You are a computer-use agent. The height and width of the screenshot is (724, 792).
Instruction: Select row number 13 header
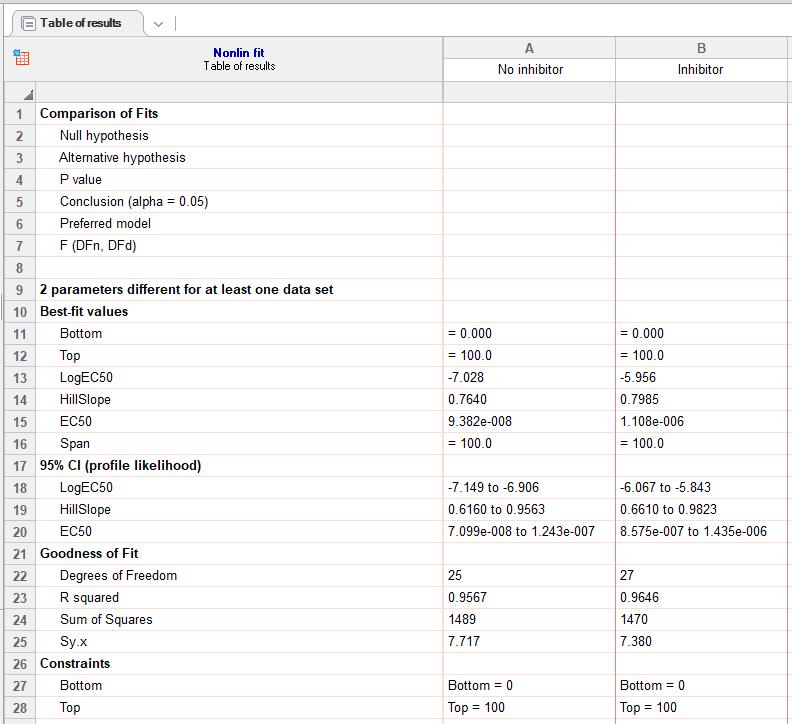pos(20,378)
